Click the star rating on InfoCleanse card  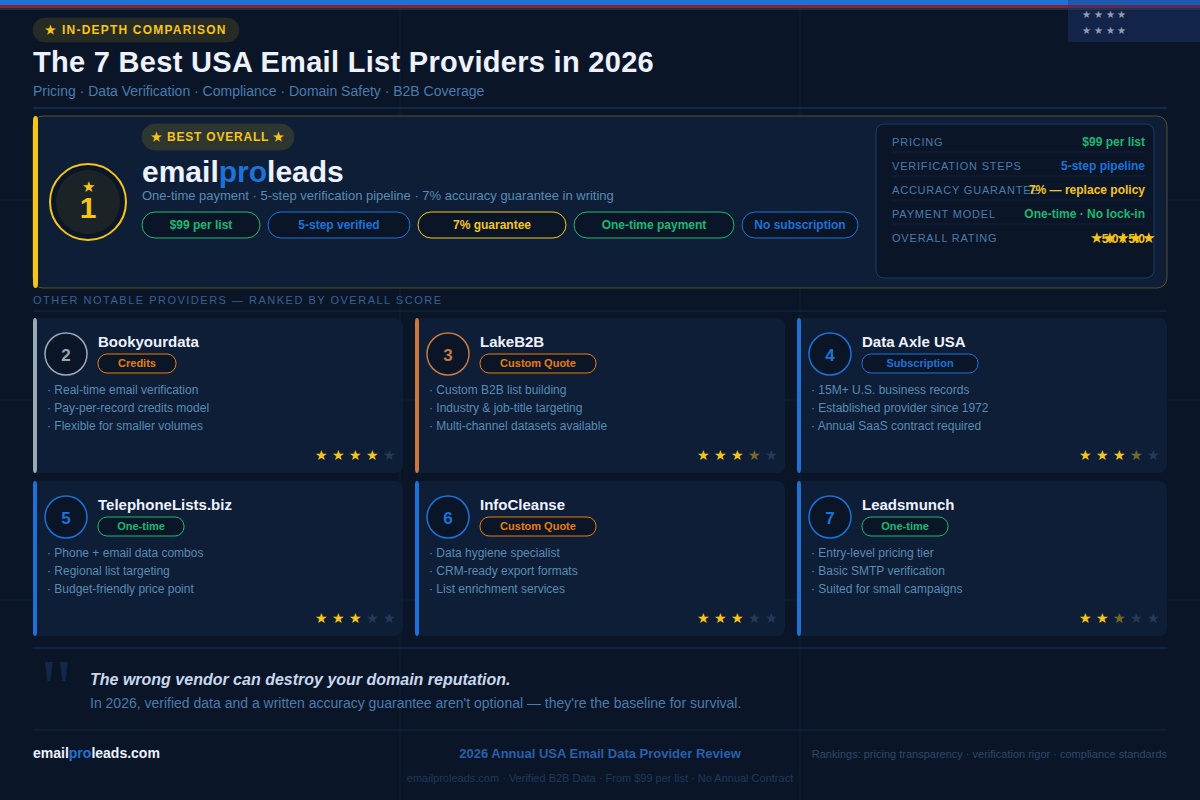[737, 618]
